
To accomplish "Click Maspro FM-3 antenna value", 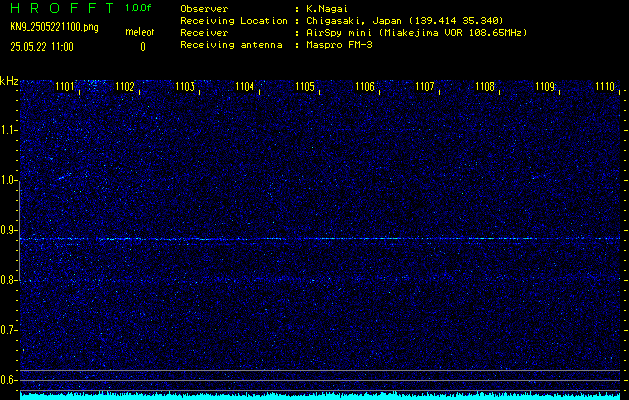I will (339, 45).
